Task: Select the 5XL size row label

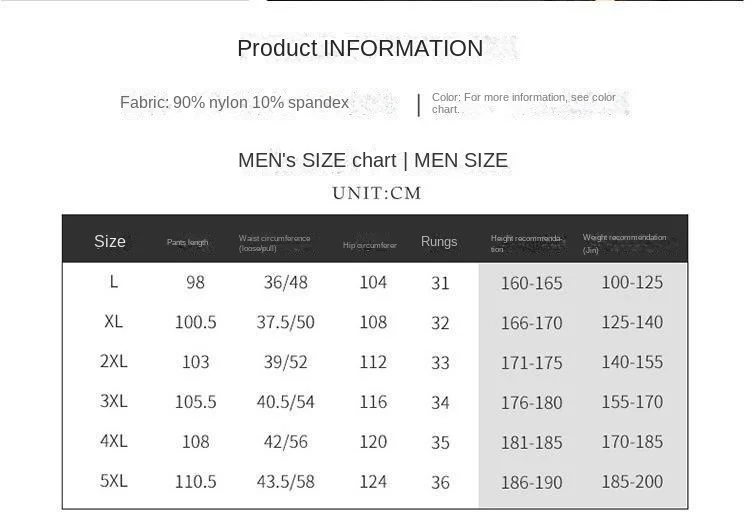Action: click(x=114, y=480)
